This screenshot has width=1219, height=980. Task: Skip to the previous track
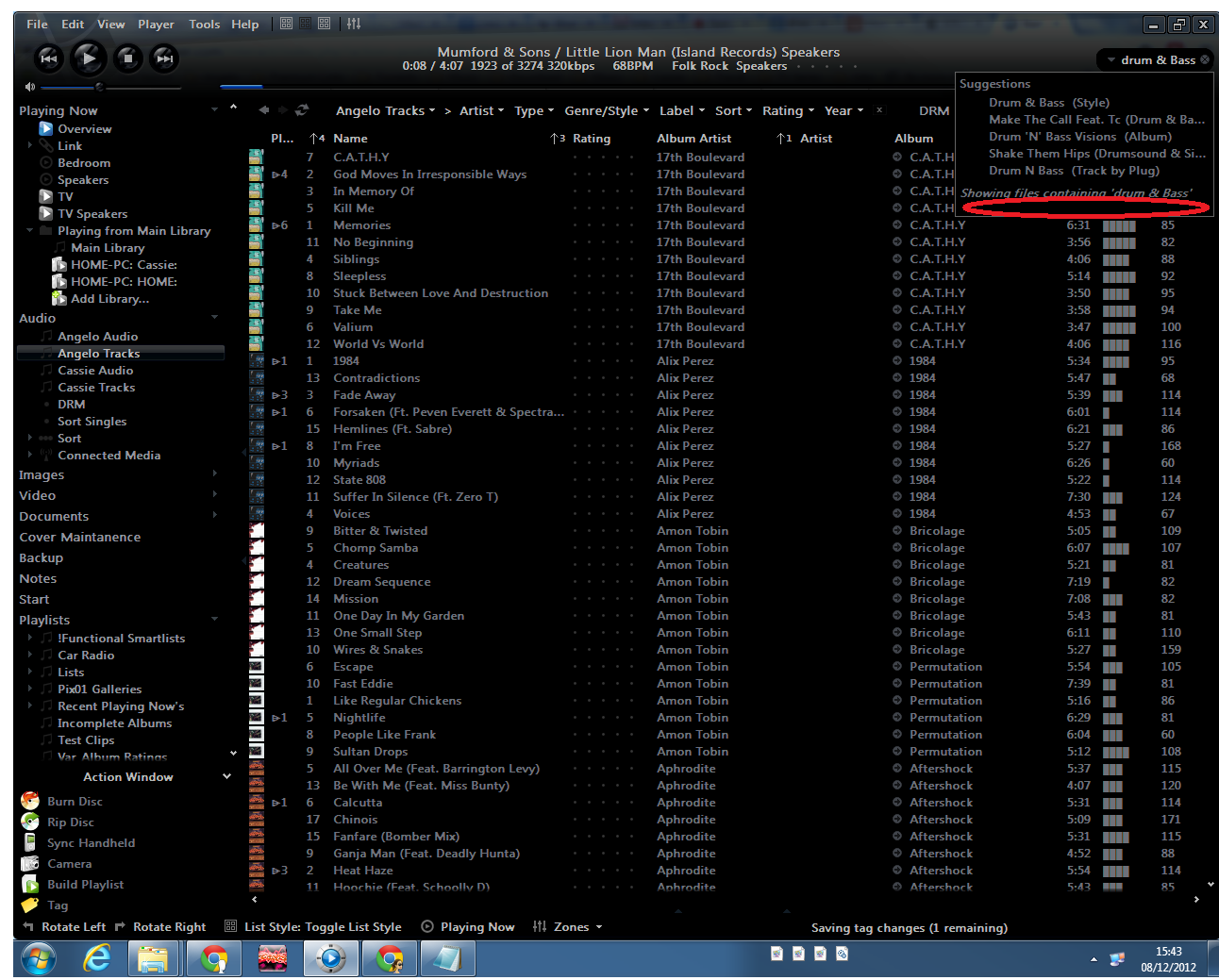[49, 58]
